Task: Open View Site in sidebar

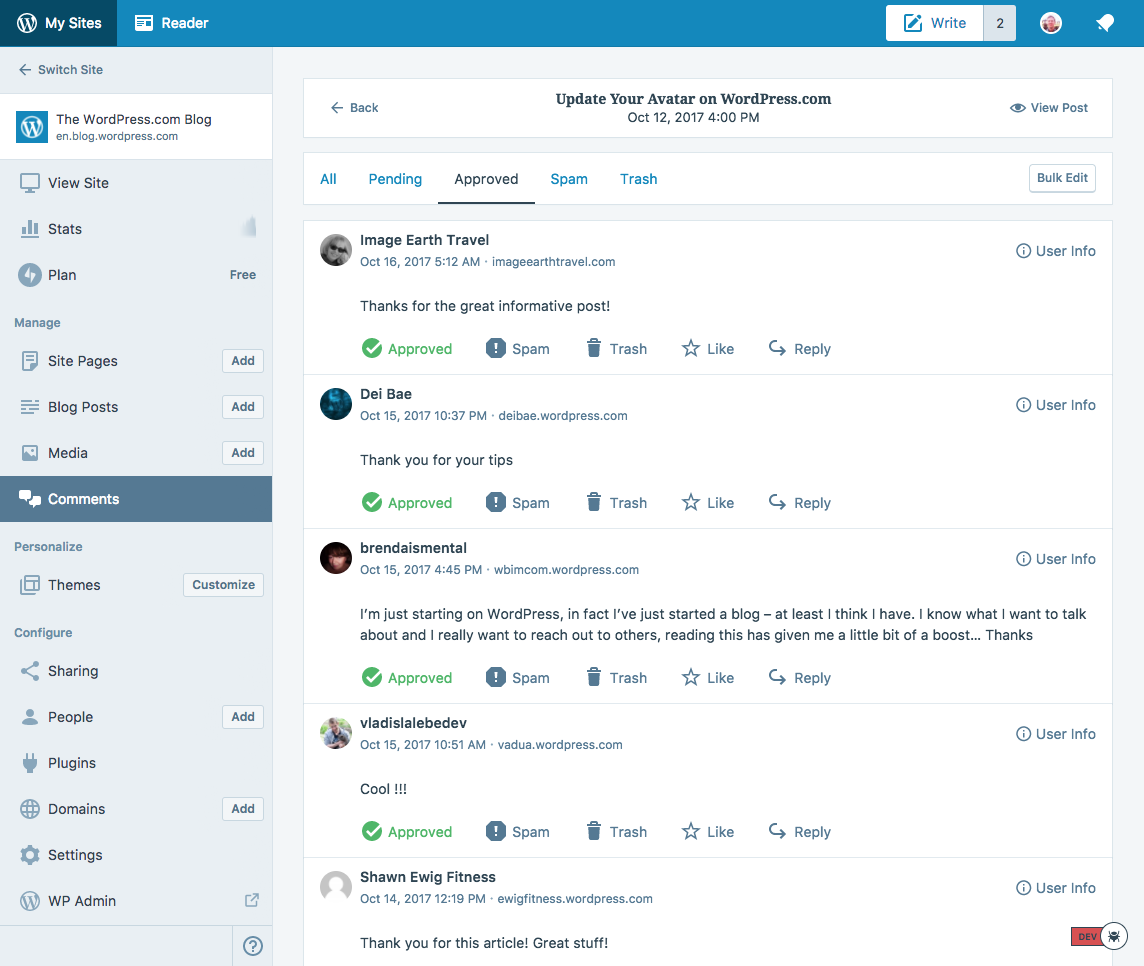Action: click(136, 183)
